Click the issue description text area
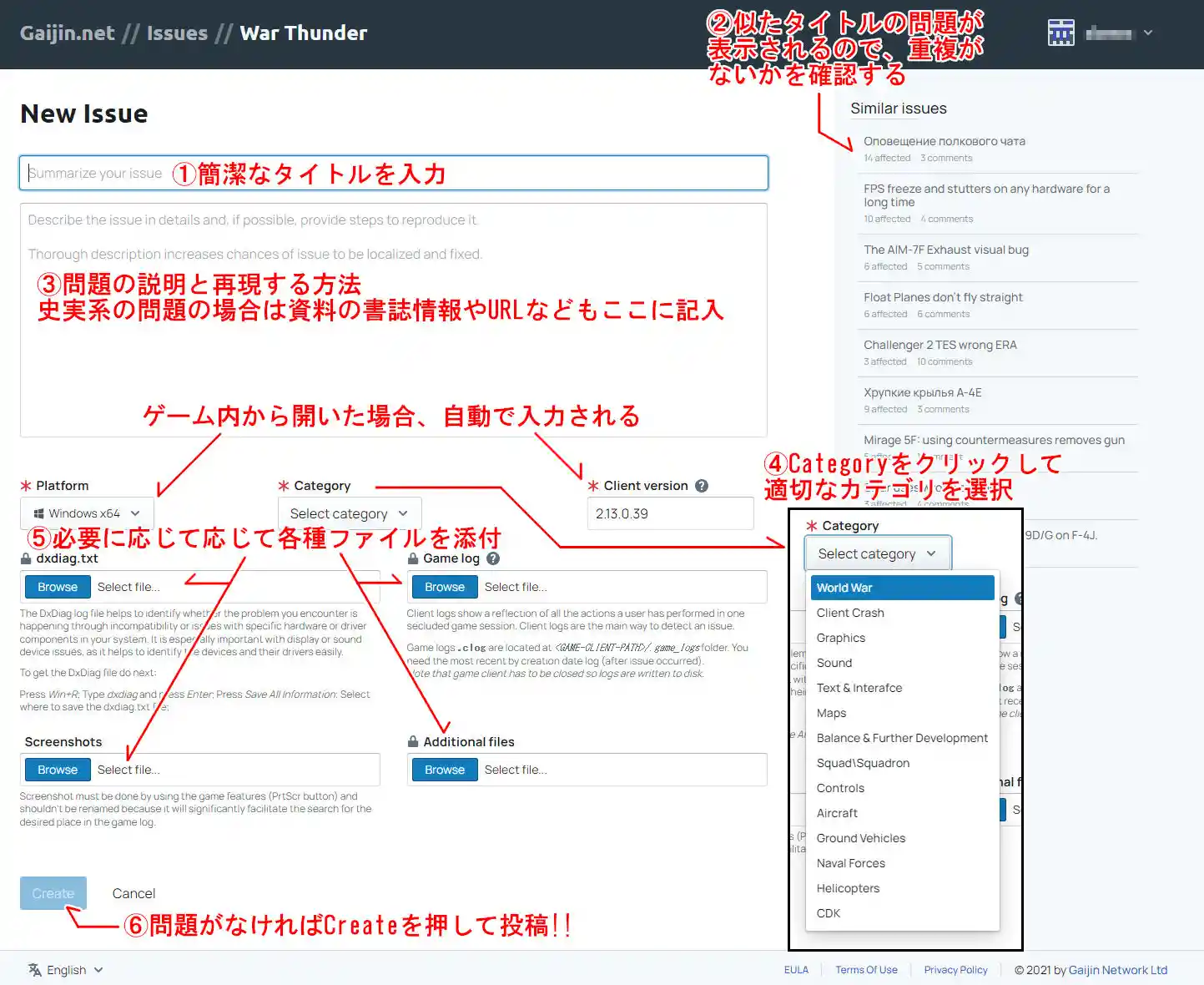This screenshot has width=1204, height=985. (394, 320)
